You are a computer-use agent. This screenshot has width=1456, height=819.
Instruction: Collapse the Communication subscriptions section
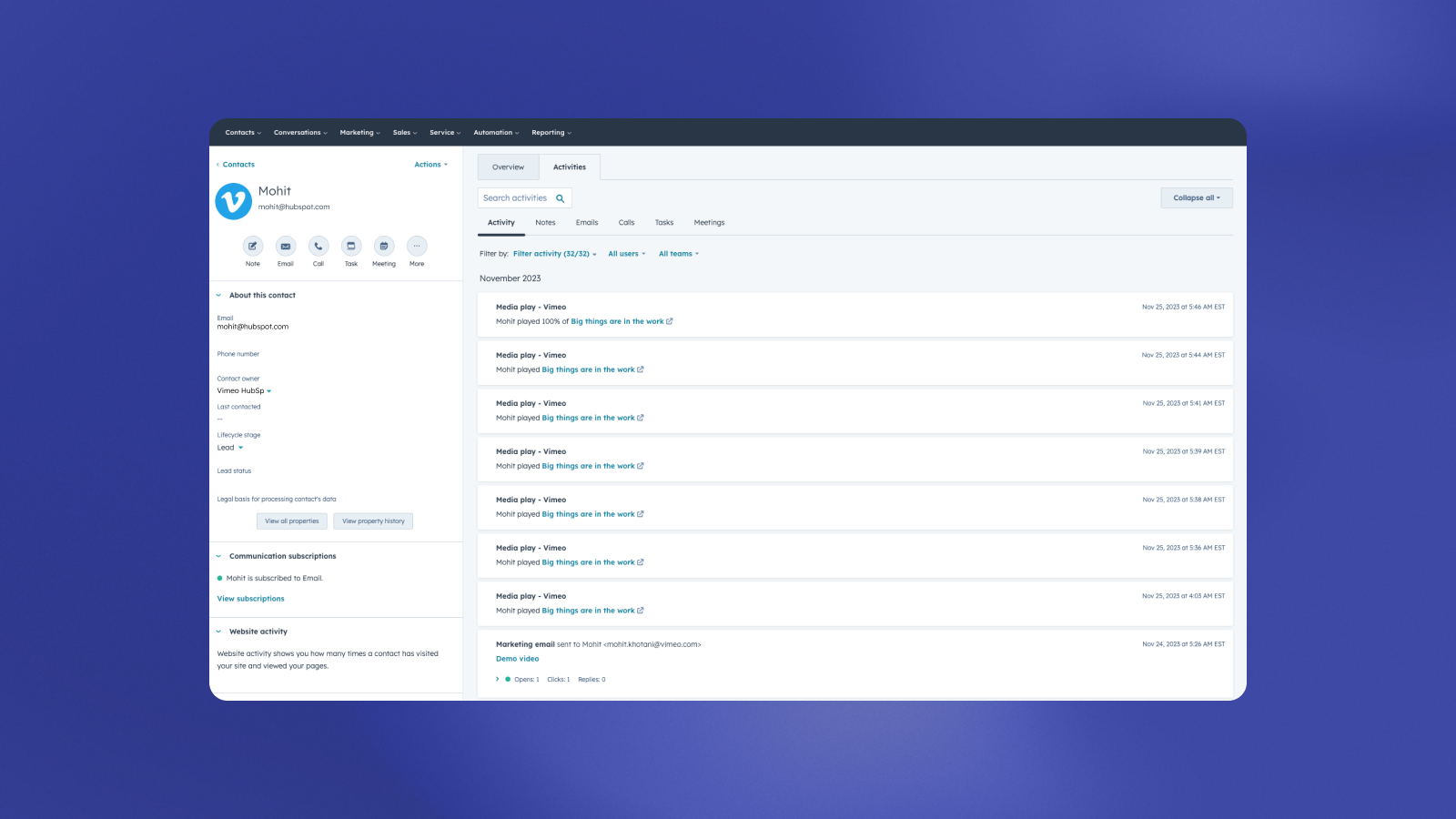218,556
